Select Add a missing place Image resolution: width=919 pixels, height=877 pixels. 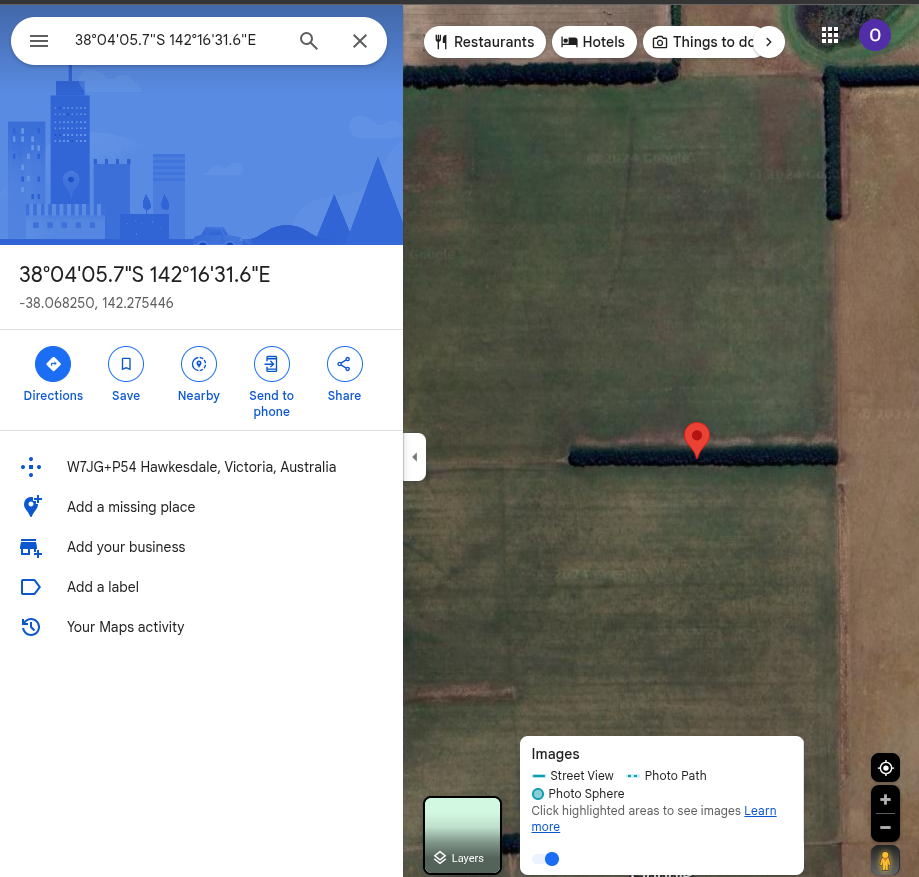(201, 507)
